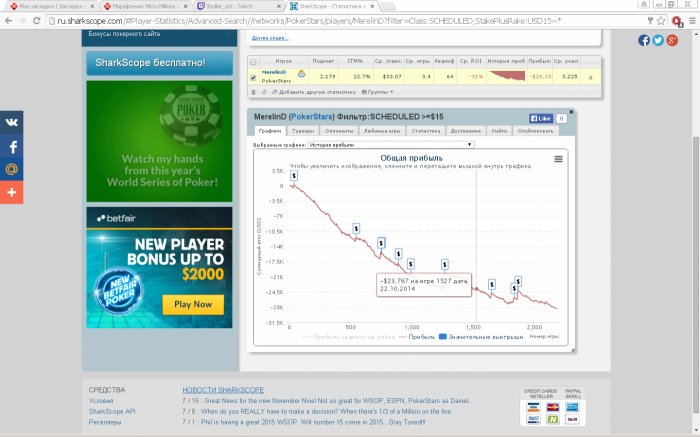Click 'Бонусы покерного сайта' sidebar item
Viewport: 700px width, 437px height.
pos(124,34)
